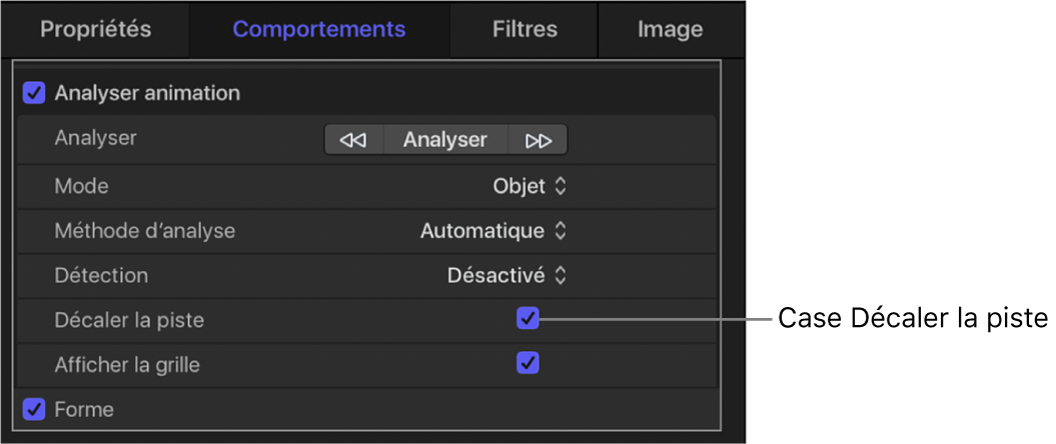Click the analyze backward double-arrow icon

click(353, 140)
